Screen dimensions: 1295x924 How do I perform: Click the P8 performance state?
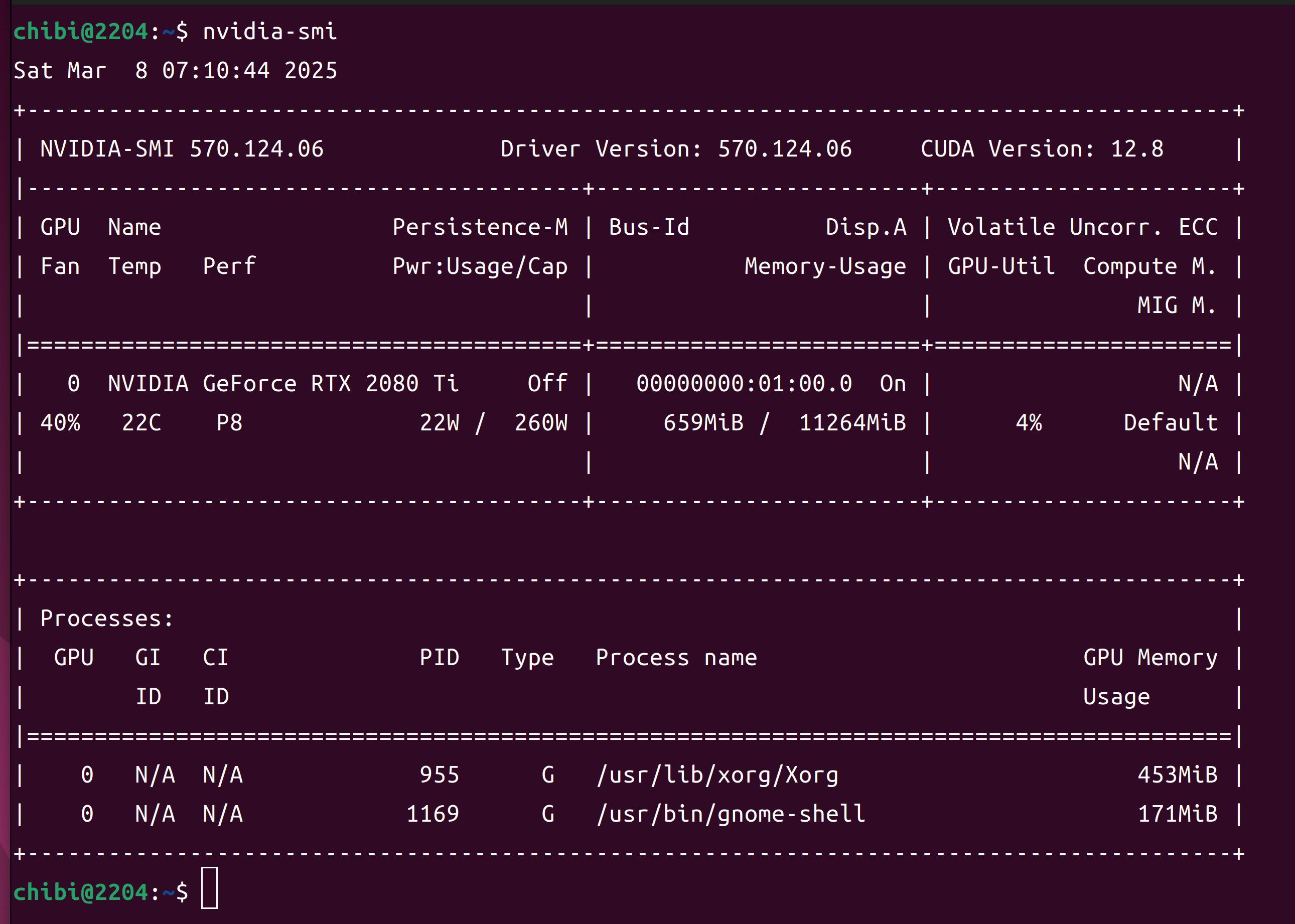229,423
